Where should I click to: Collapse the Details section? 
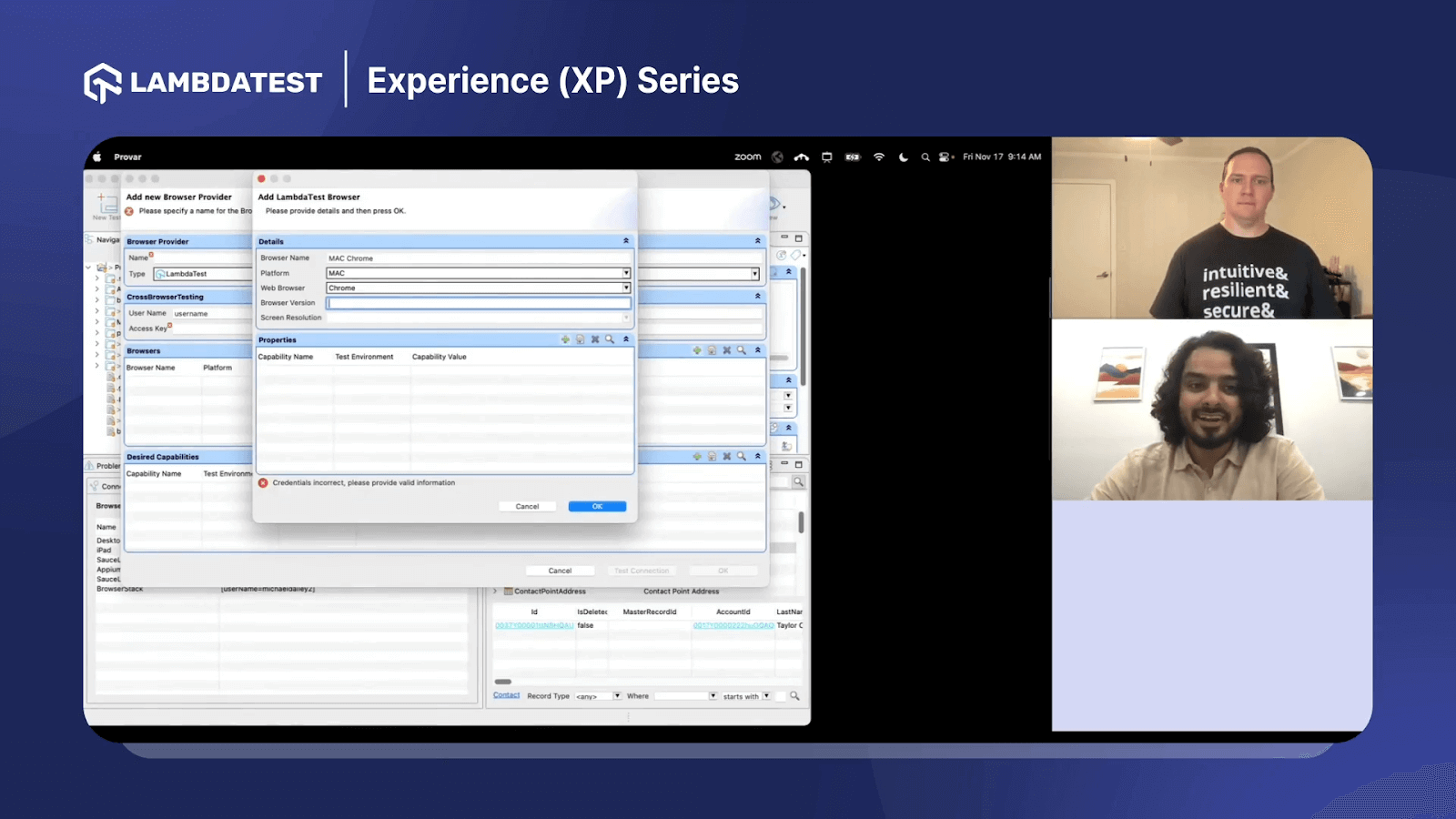pyautogui.click(x=626, y=241)
